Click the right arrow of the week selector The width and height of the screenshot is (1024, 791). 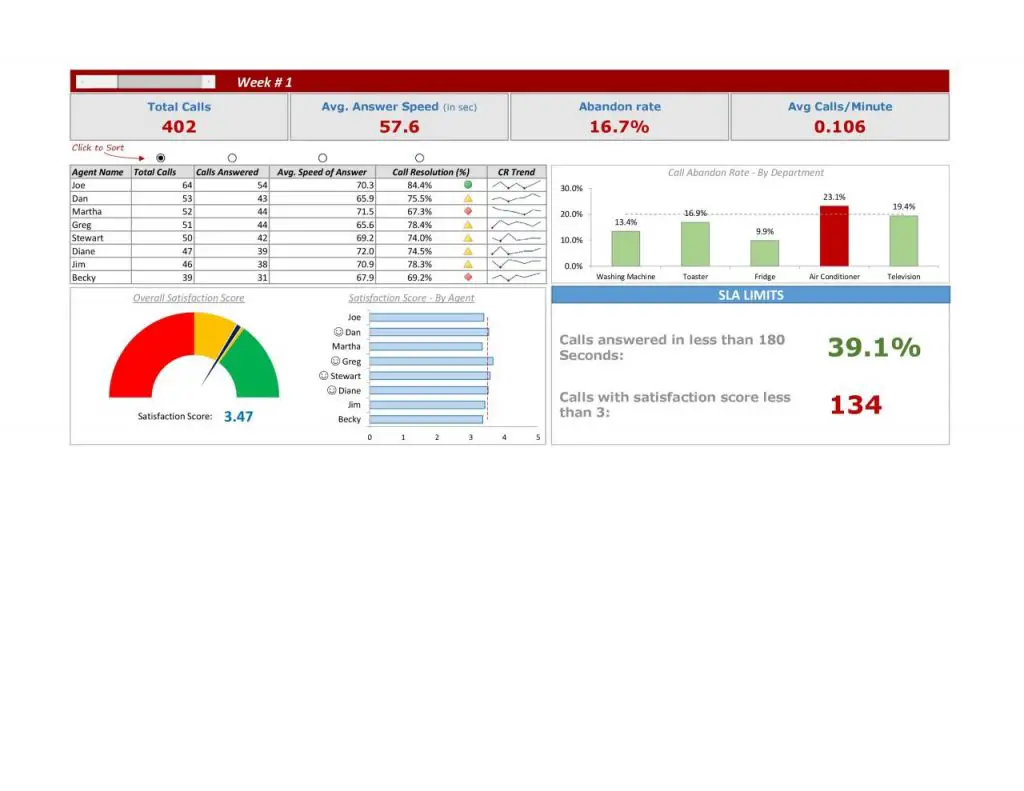click(x=208, y=80)
